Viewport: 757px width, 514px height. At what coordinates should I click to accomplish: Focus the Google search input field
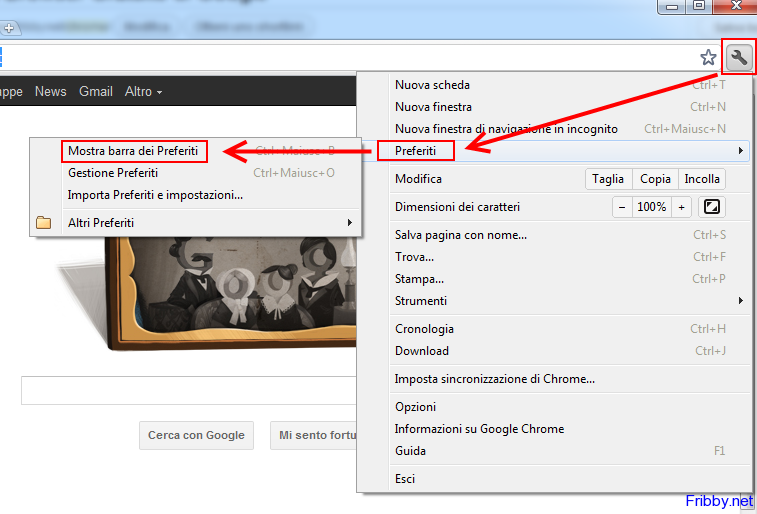189,390
